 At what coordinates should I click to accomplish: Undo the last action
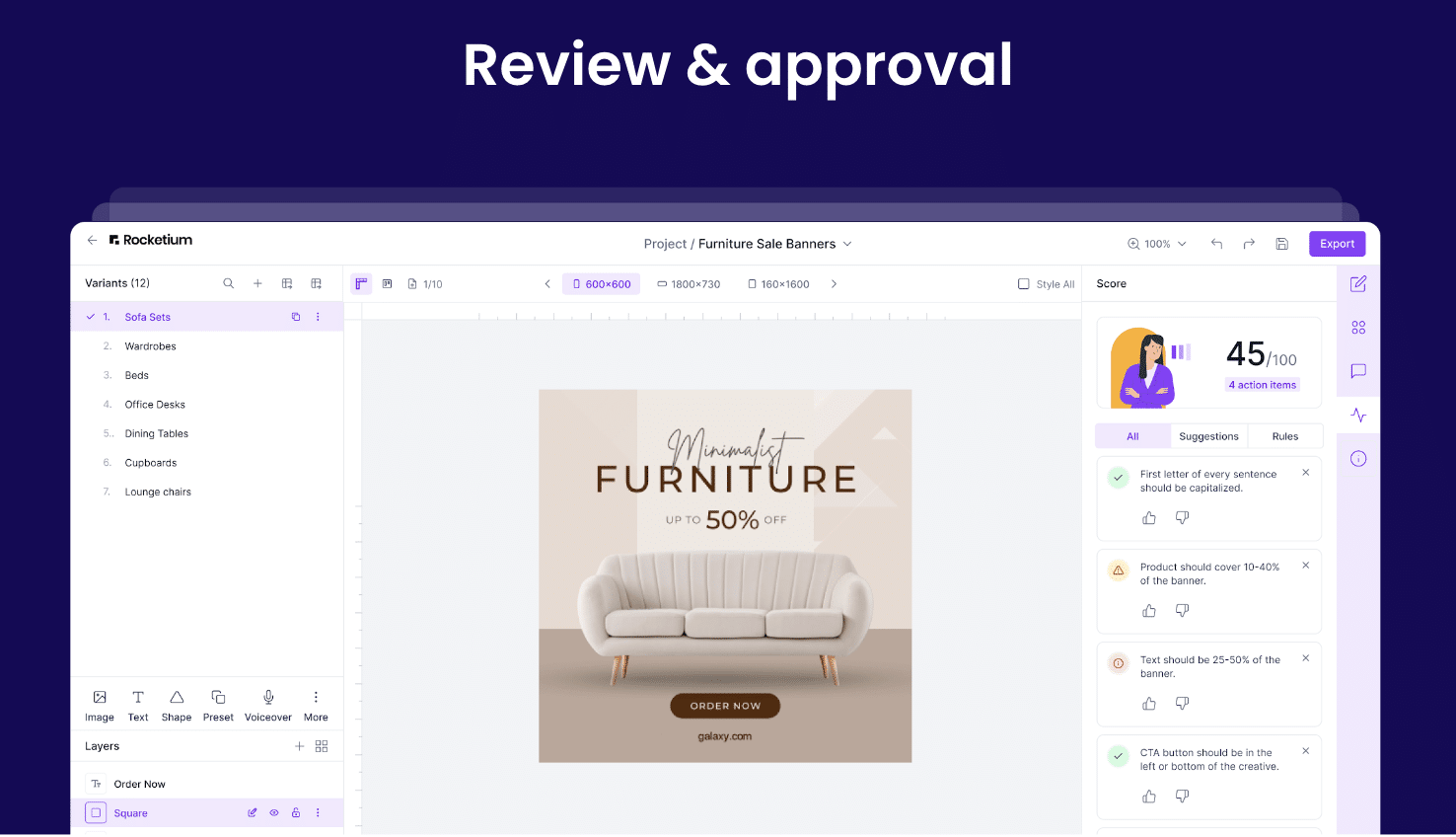point(1216,244)
